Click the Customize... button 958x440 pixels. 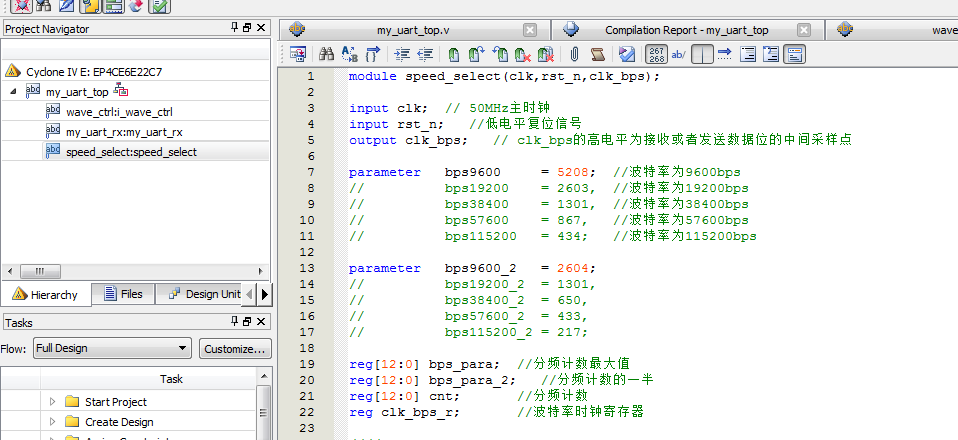click(234, 348)
